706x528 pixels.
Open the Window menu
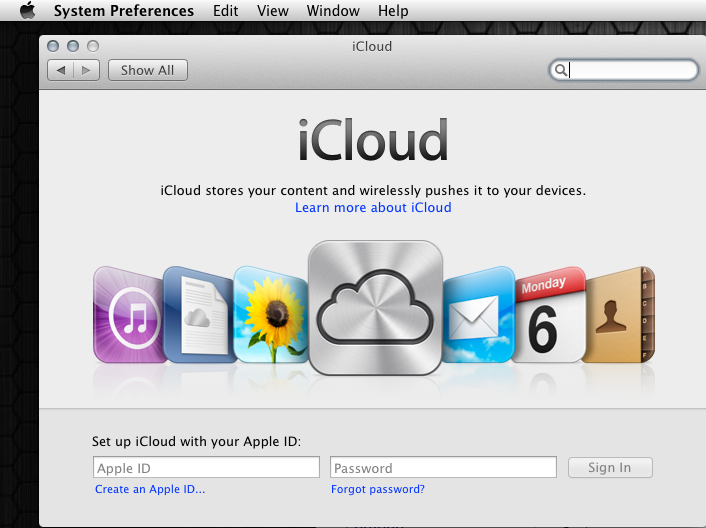click(x=333, y=10)
